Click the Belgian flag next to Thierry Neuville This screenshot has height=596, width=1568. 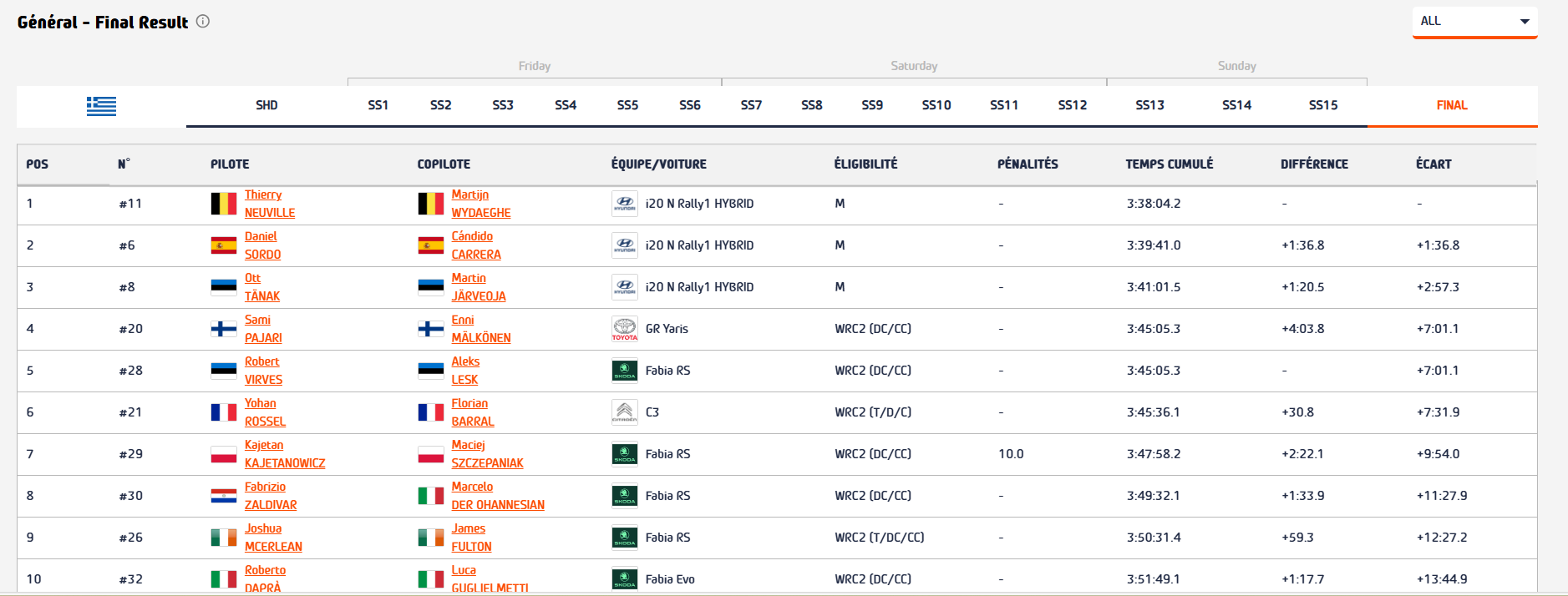pyautogui.click(x=223, y=204)
